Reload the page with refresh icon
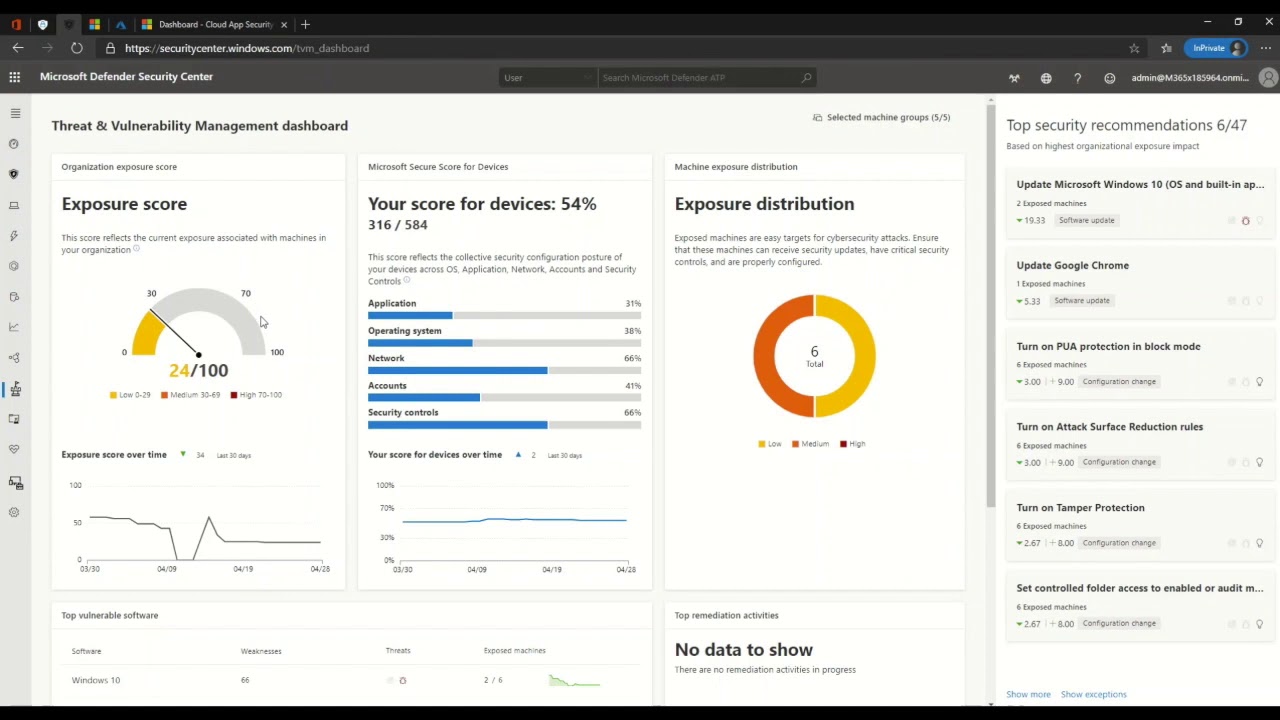The height and width of the screenshot is (720, 1280). click(77, 48)
